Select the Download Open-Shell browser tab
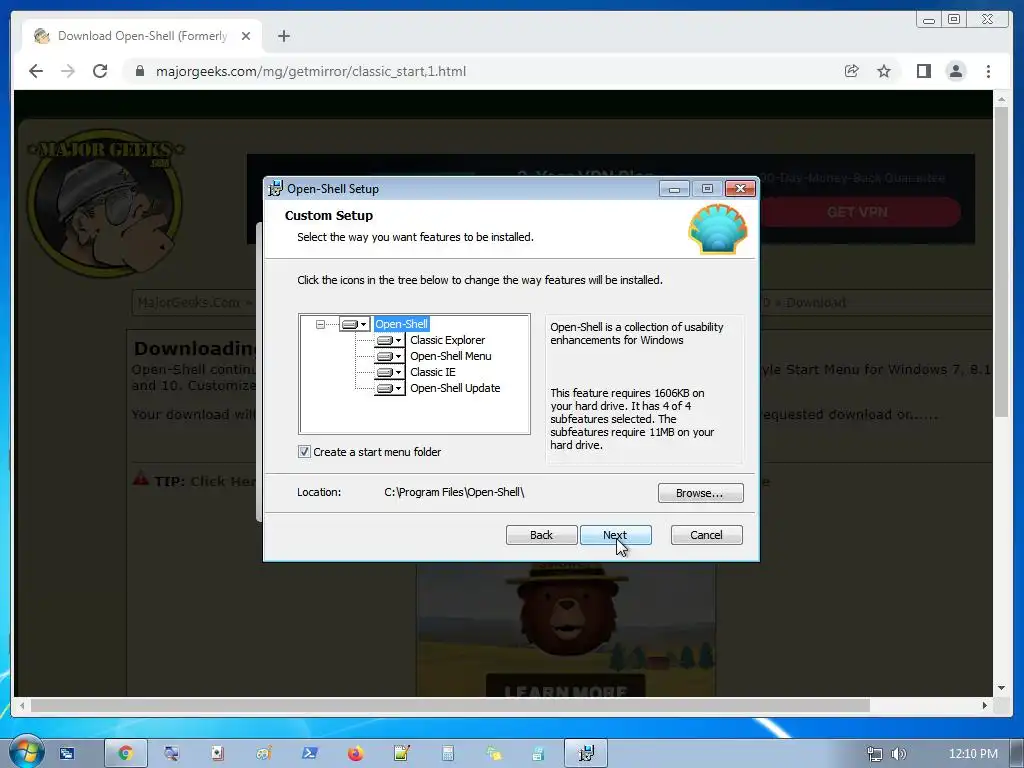 [x=142, y=36]
